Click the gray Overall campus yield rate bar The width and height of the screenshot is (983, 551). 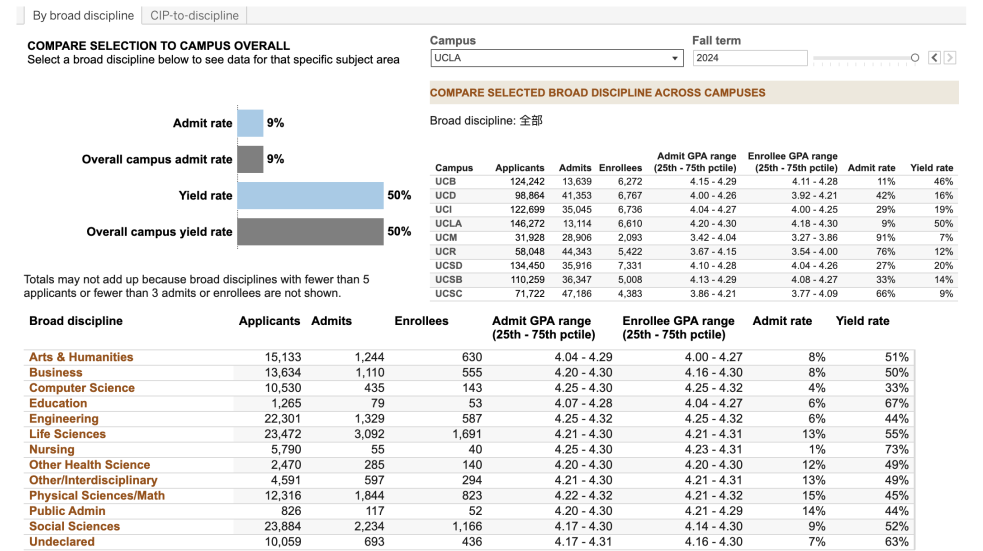(310, 232)
